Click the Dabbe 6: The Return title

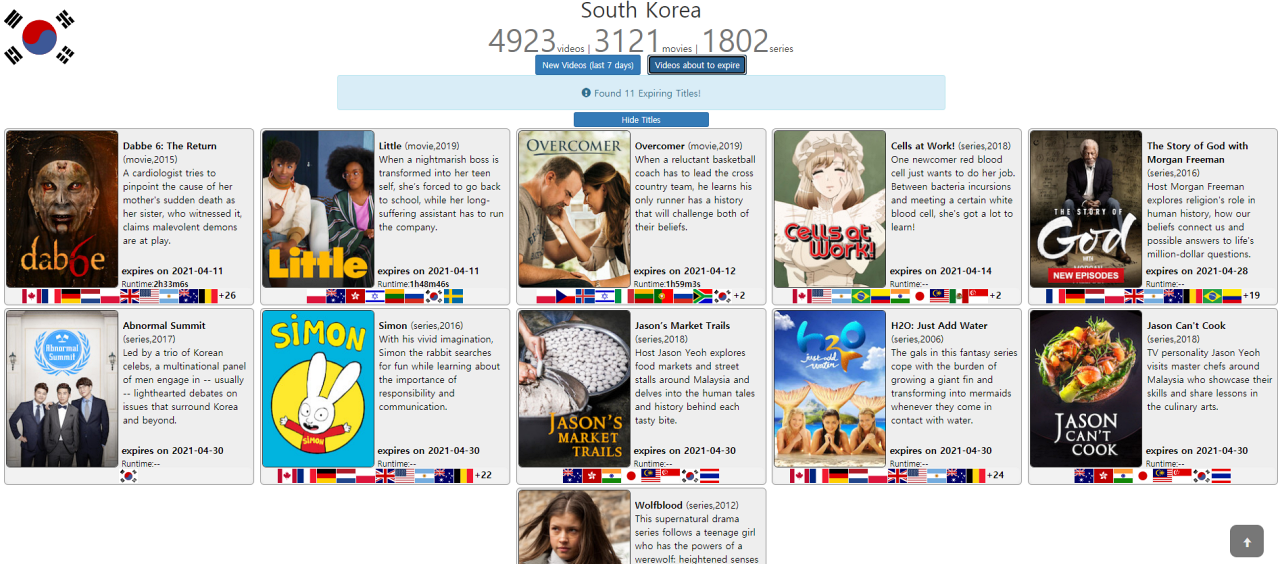[x=170, y=146]
